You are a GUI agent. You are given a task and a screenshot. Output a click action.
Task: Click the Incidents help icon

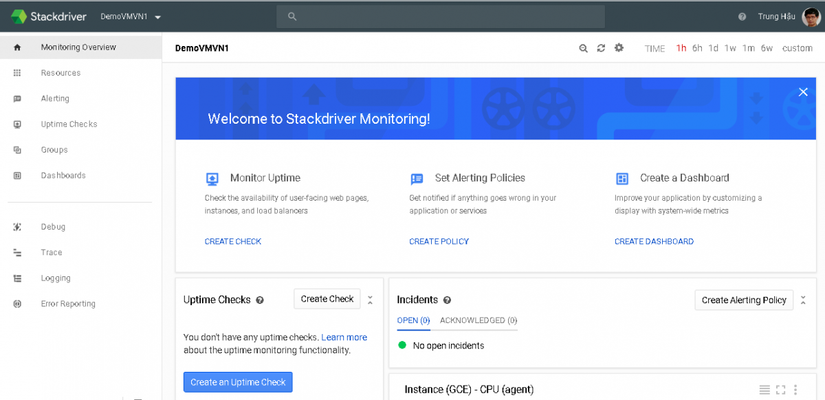[x=447, y=300]
